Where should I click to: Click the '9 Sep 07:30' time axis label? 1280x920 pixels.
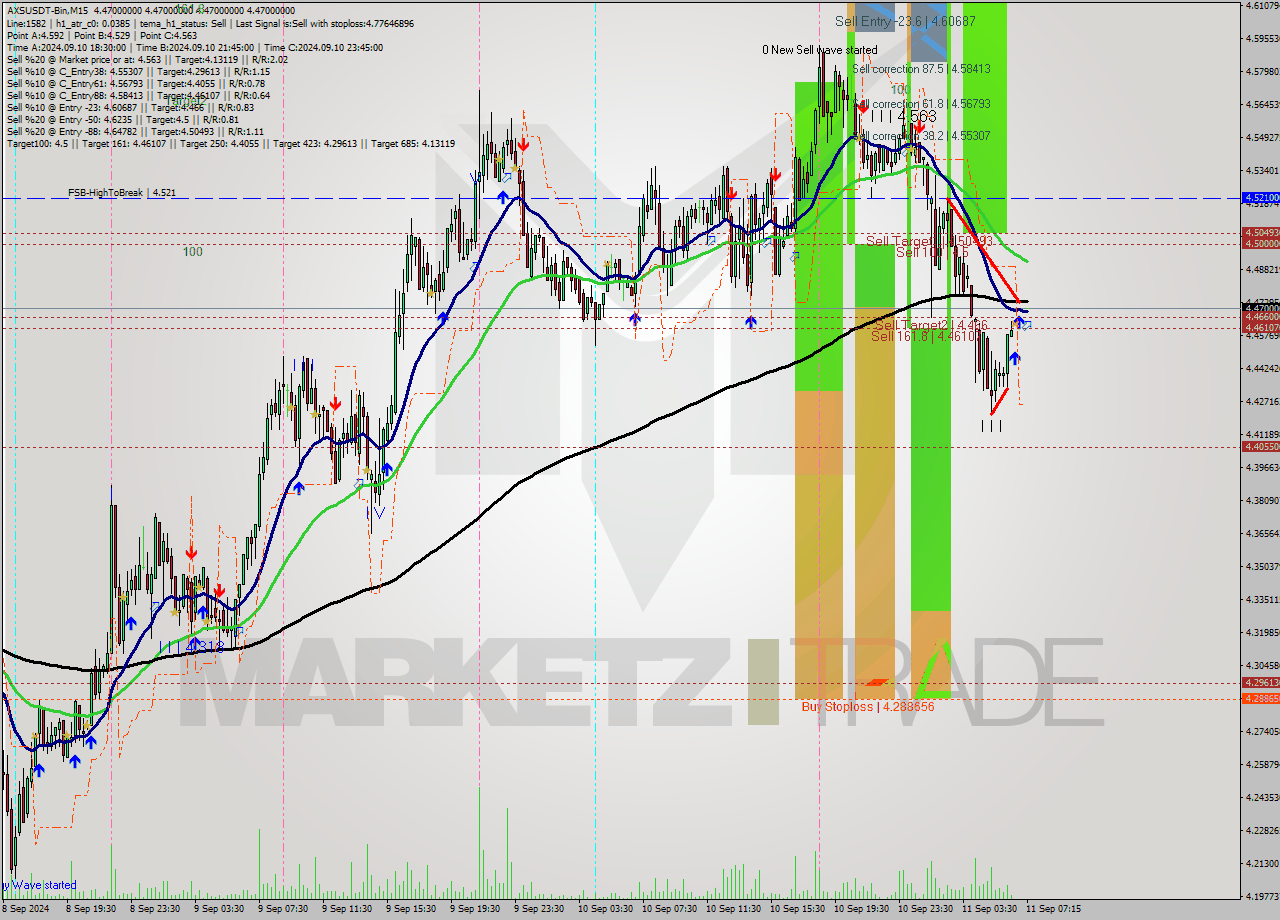tap(282, 909)
